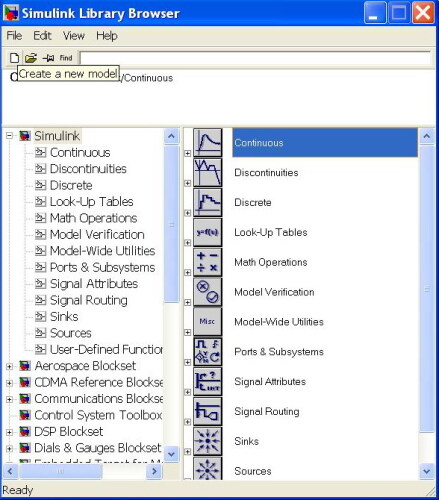This screenshot has width=439, height=500.
Task: Expand the Aerospace Blockset node
Action: click(9, 366)
